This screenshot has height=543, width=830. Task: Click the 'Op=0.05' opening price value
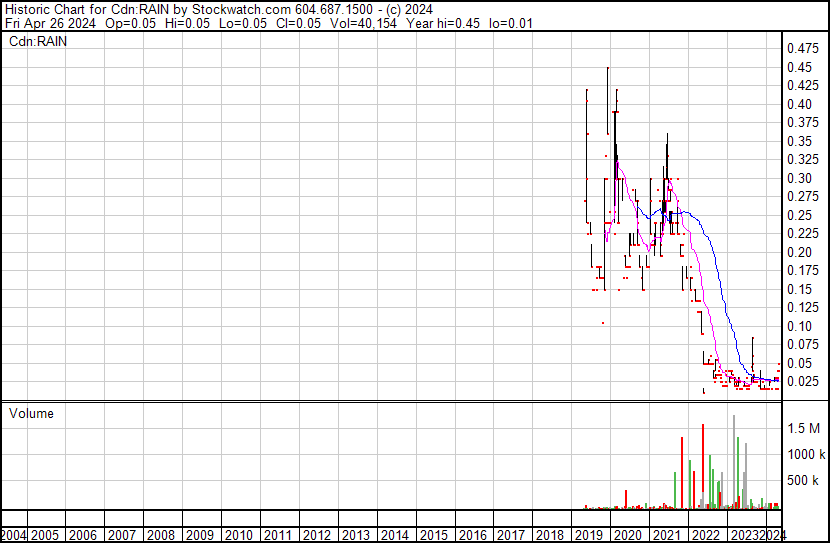point(130,23)
